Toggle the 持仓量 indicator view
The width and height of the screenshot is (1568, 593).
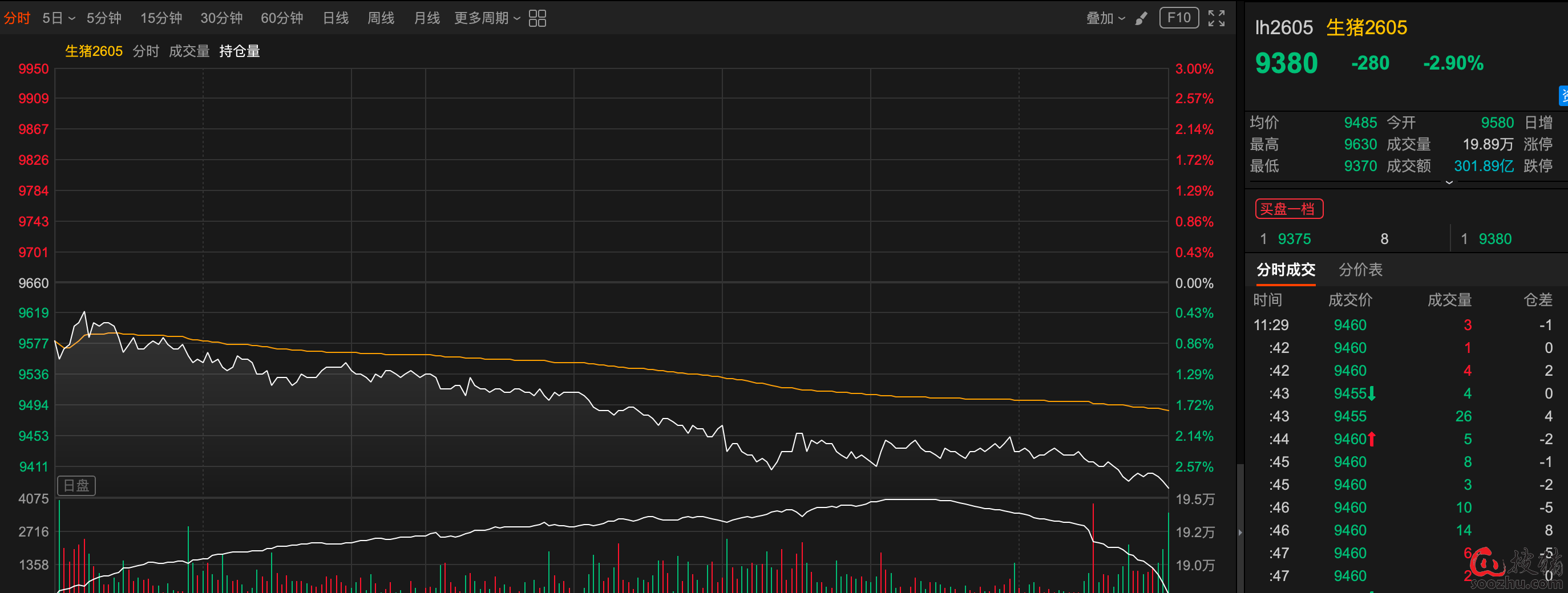point(239,51)
